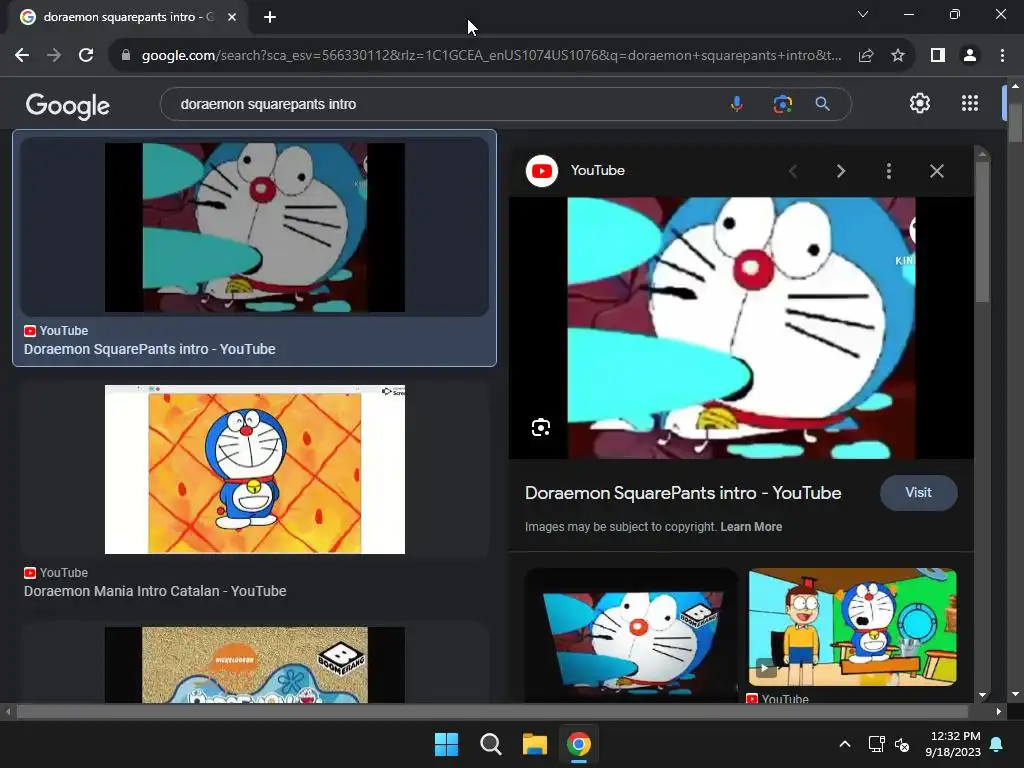Submit the search with the magnifier

tap(823, 104)
